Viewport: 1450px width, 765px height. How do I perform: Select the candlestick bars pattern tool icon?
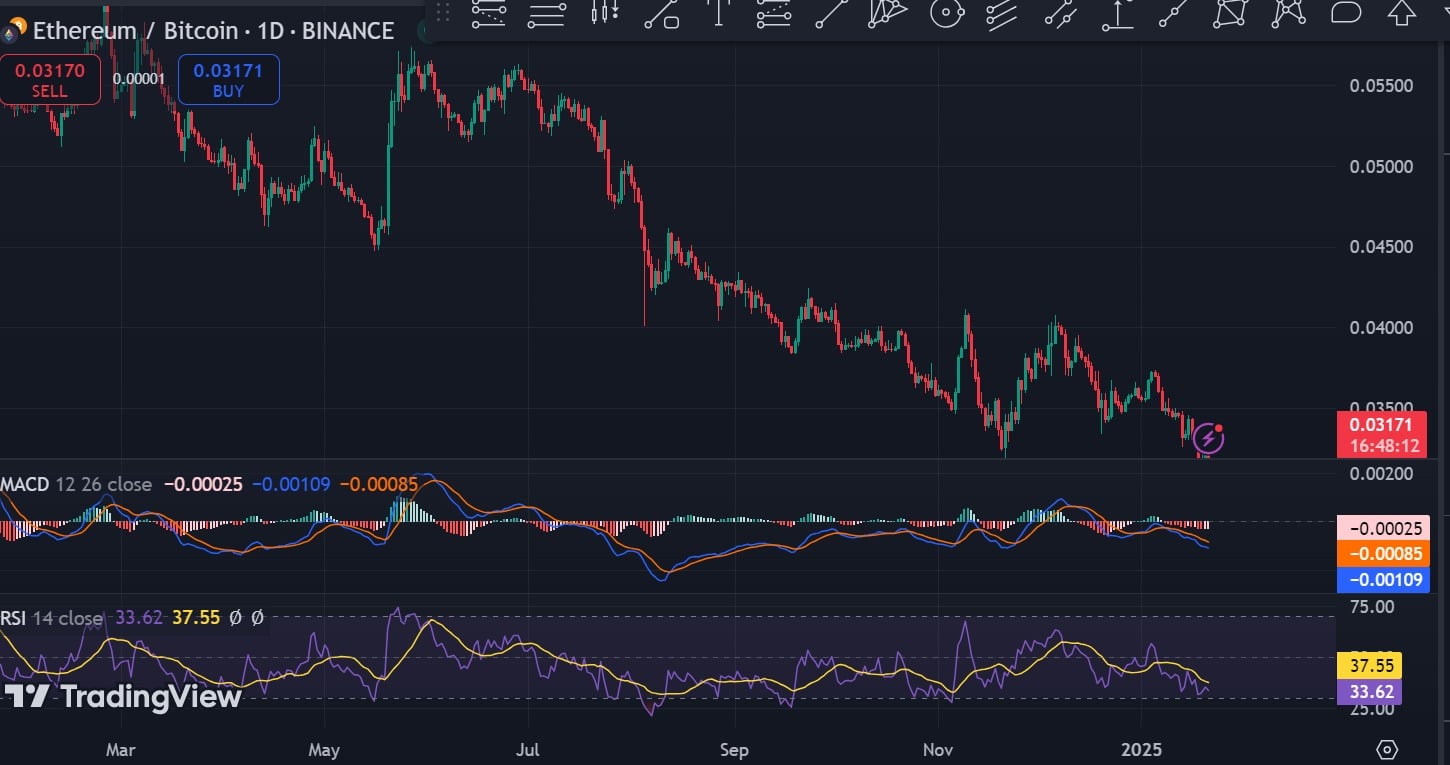(x=601, y=13)
